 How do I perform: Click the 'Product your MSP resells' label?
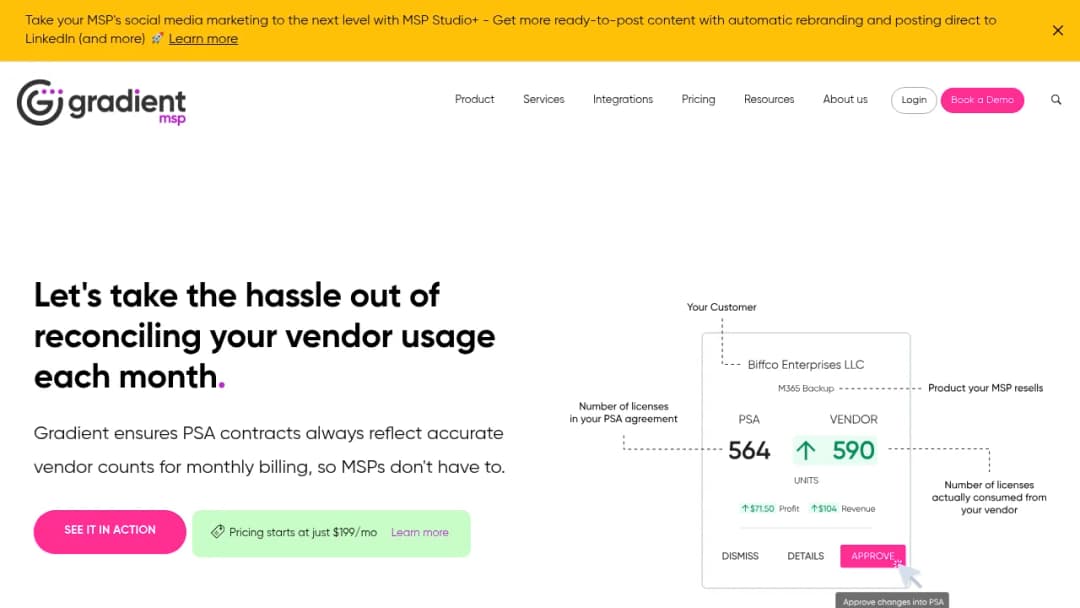(986, 388)
